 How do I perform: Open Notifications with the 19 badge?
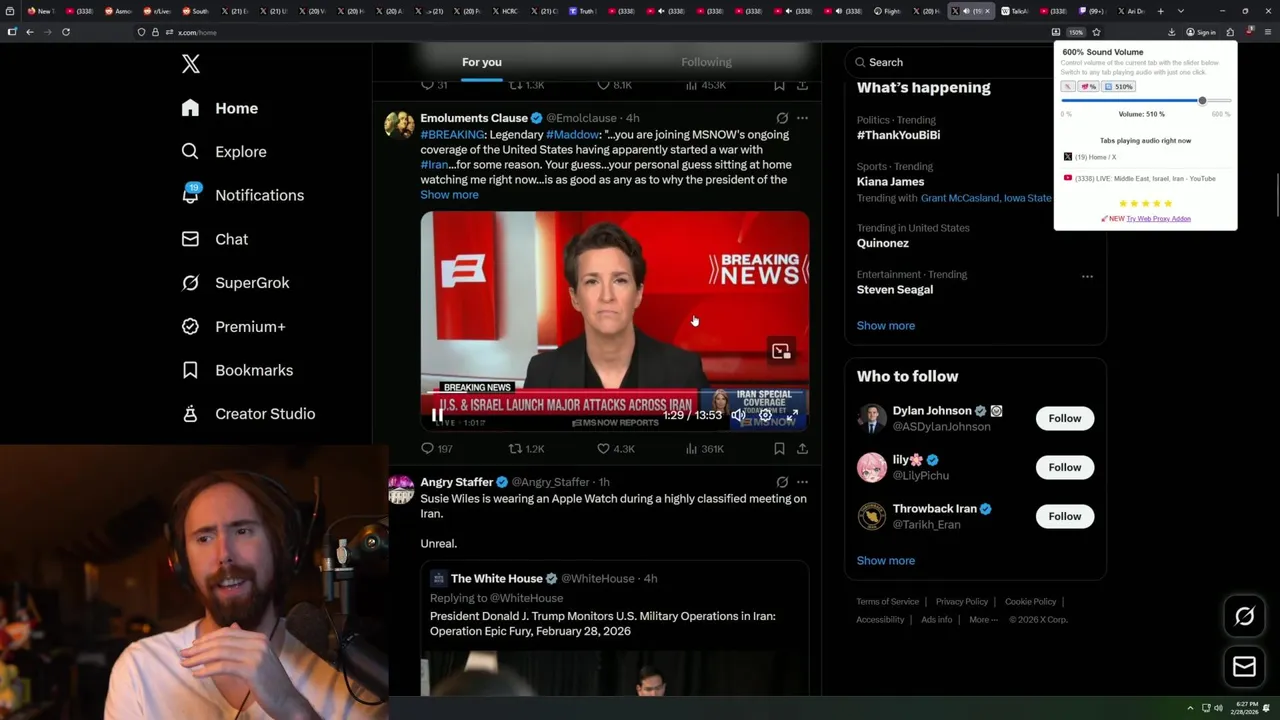[242, 195]
